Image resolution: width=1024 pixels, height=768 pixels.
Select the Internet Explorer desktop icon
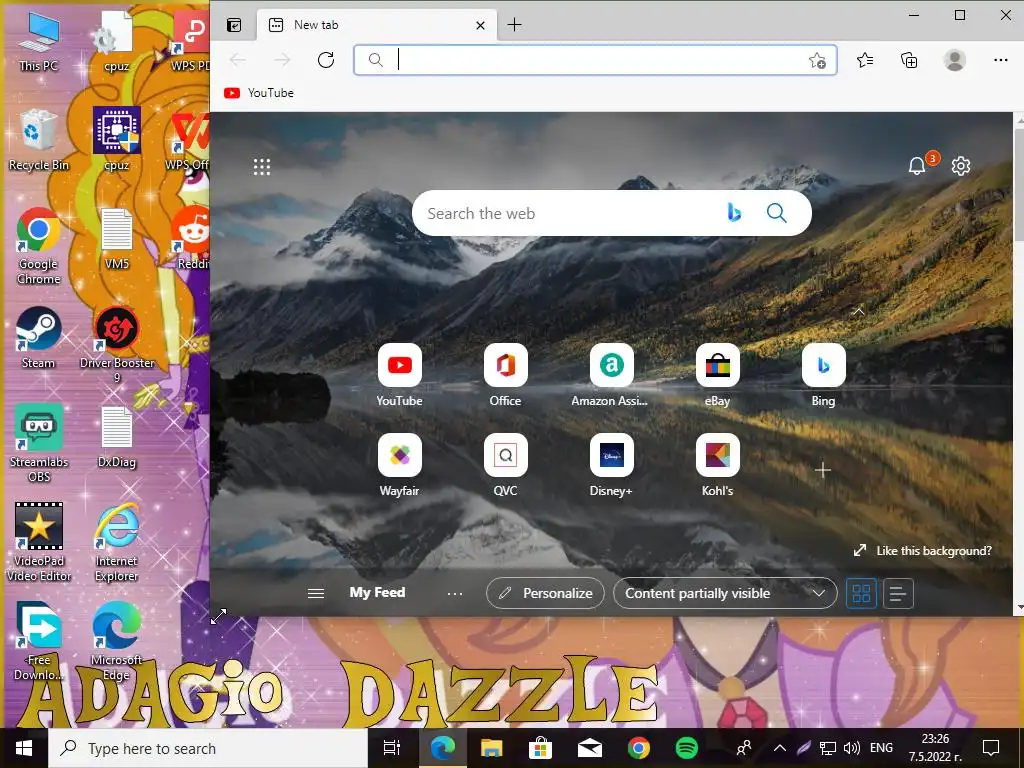coord(117,542)
